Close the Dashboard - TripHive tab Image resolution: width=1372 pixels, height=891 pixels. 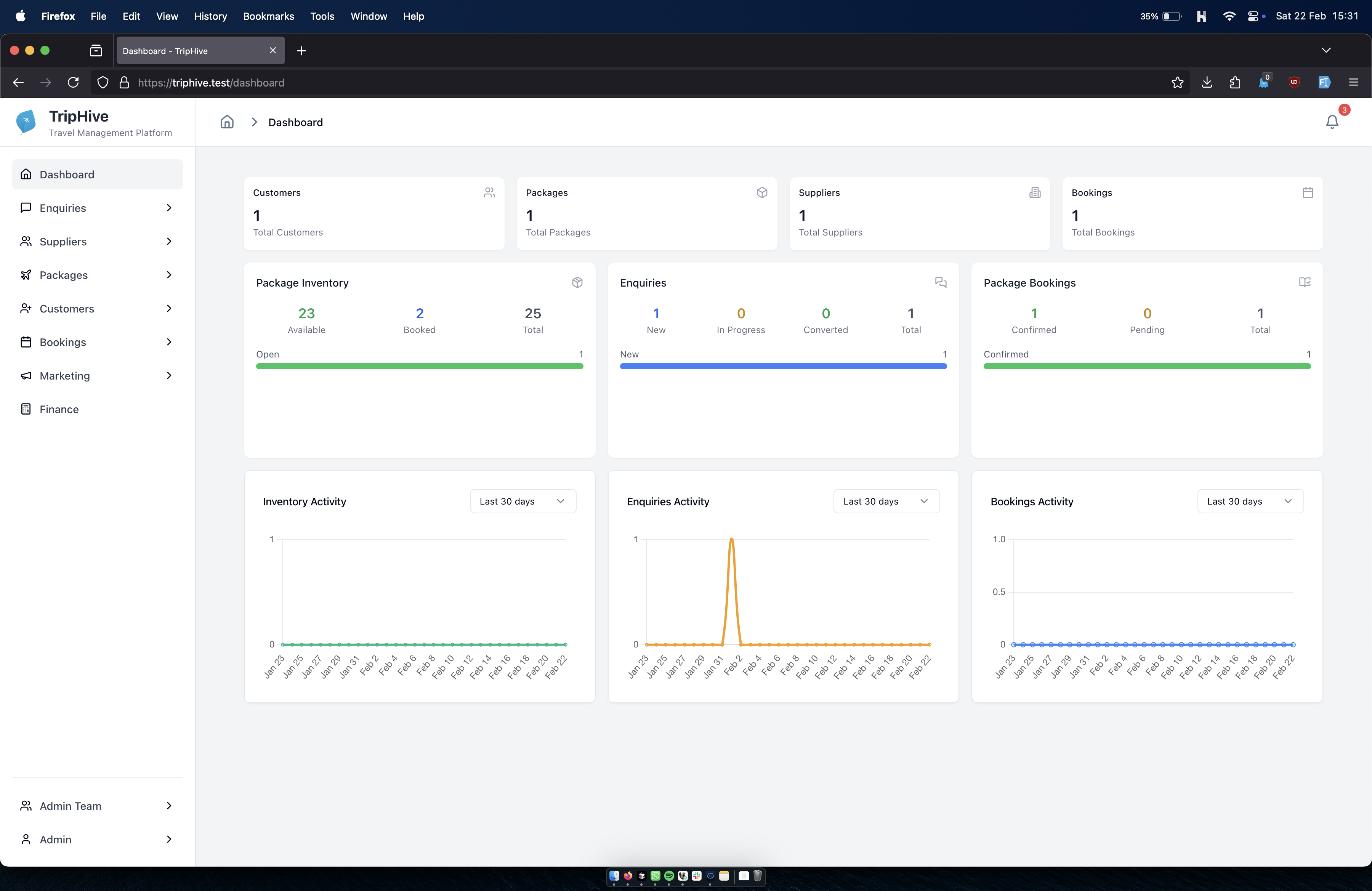(x=272, y=51)
